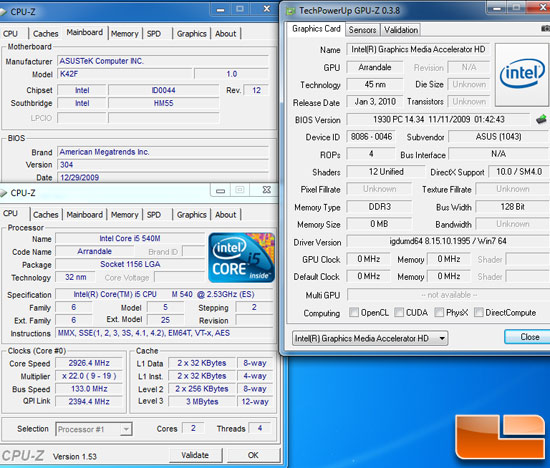Select Mainboard tab in lower CPU-Z window
The height and width of the screenshot is (468, 550).
point(85,215)
